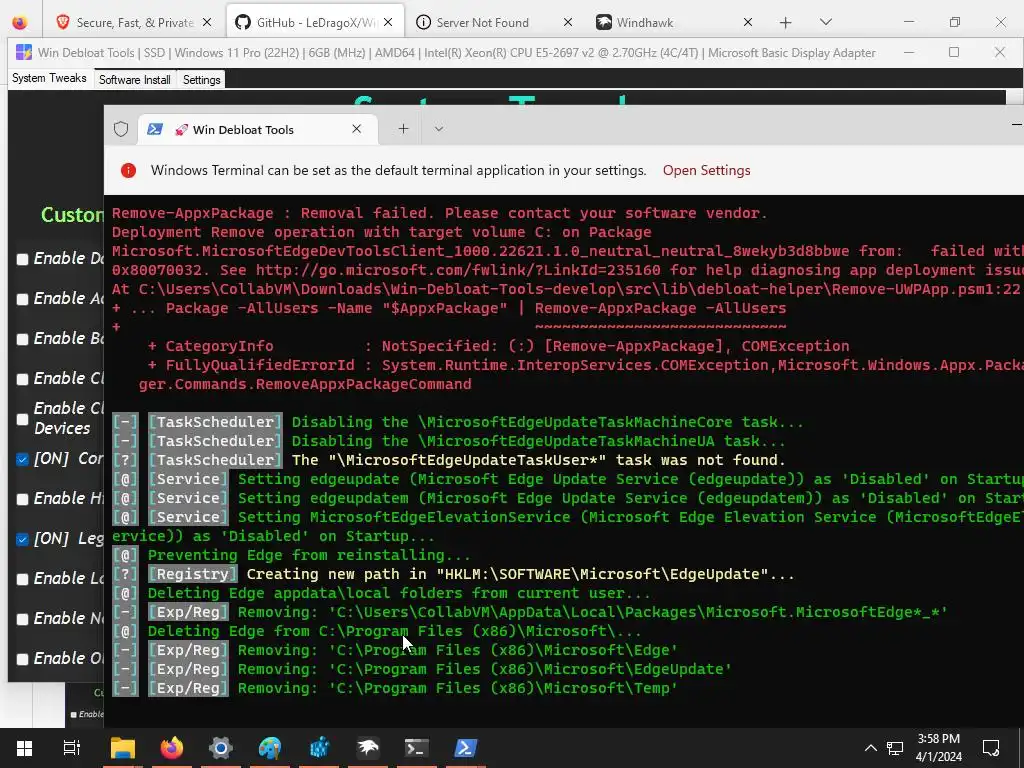Click 'task was not found' terminal line
Screen dimensions: 1024x768
click(x=449, y=460)
